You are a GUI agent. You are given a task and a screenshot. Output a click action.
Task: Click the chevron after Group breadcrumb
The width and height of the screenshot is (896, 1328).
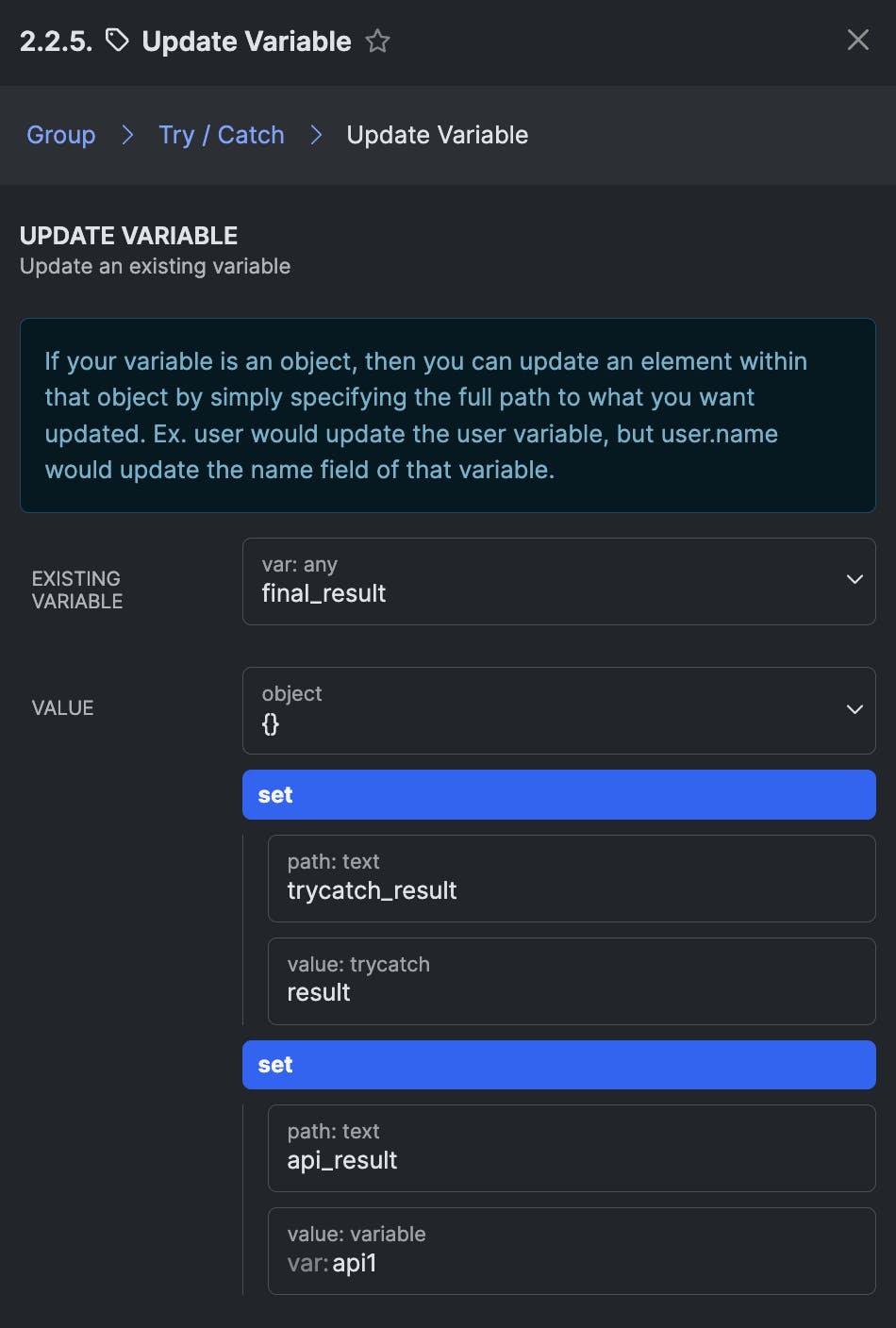tap(127, 135)
